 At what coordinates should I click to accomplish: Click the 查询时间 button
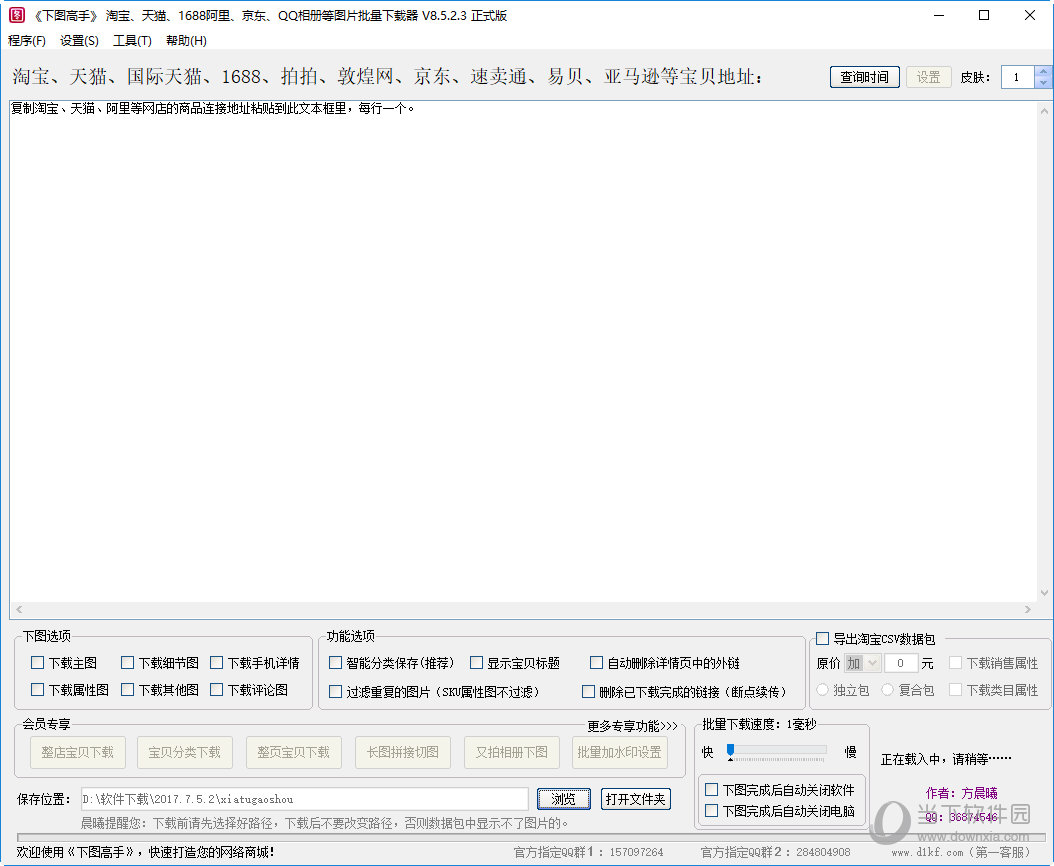tap(864, 77)
